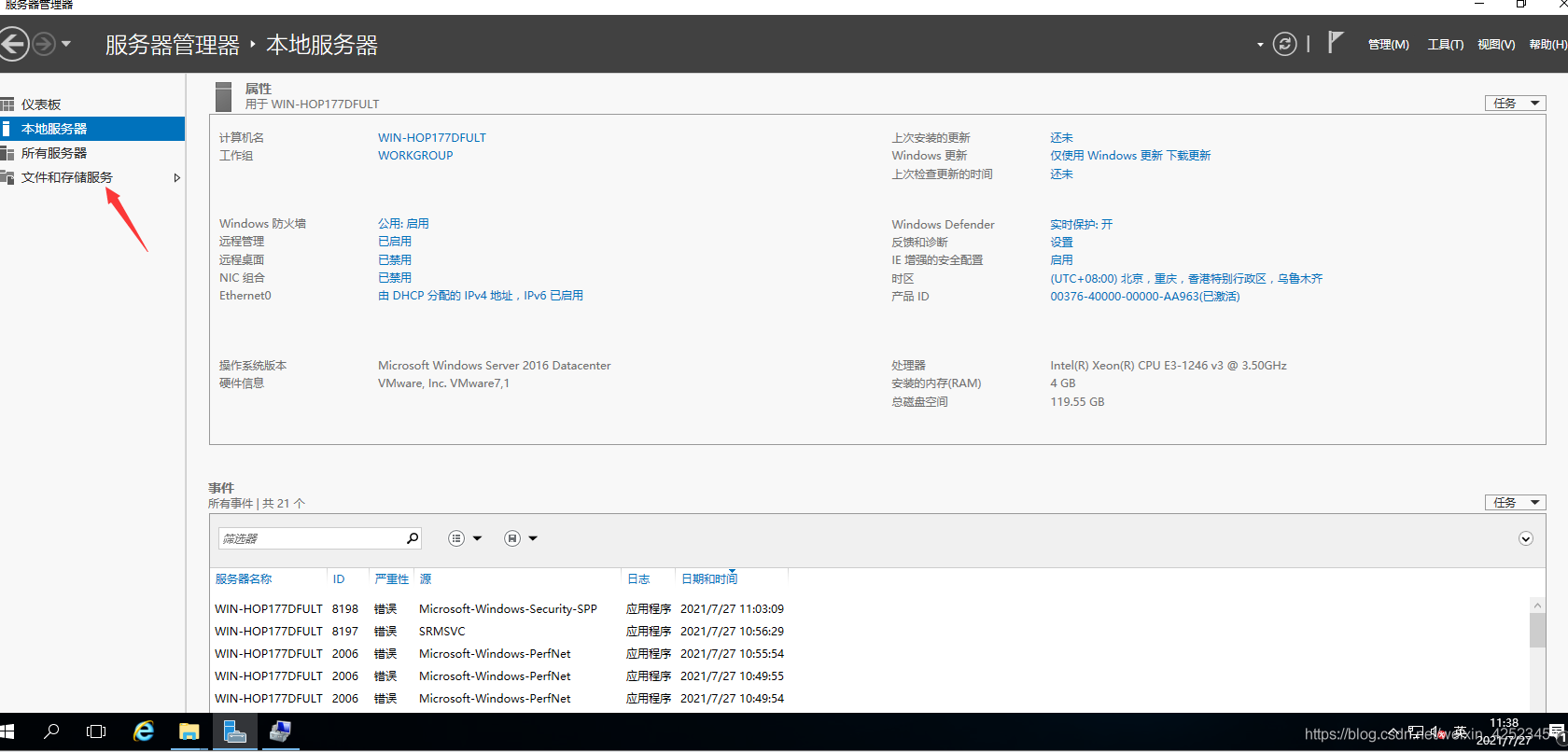This screenshot has width=1568, height=752.
Task: Open the Tools (工具) menu
Action: (1445, 45)
